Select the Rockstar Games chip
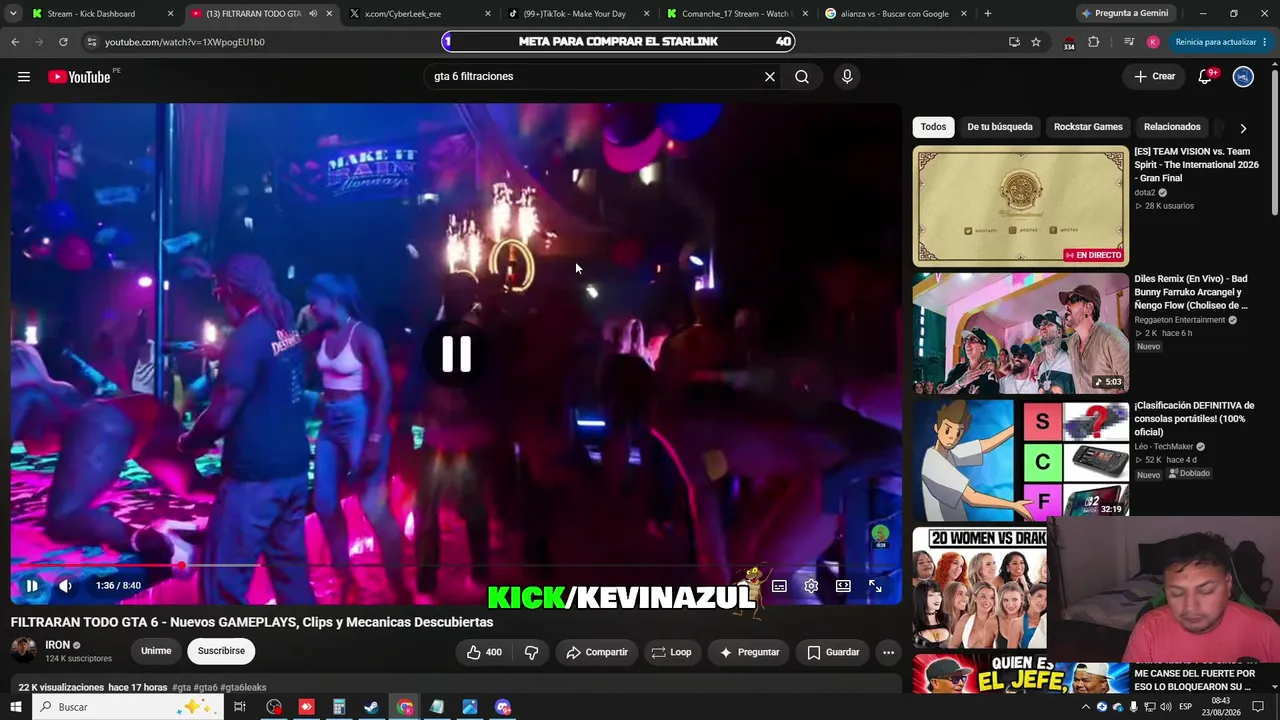1280x720 pixels. 1088,127
